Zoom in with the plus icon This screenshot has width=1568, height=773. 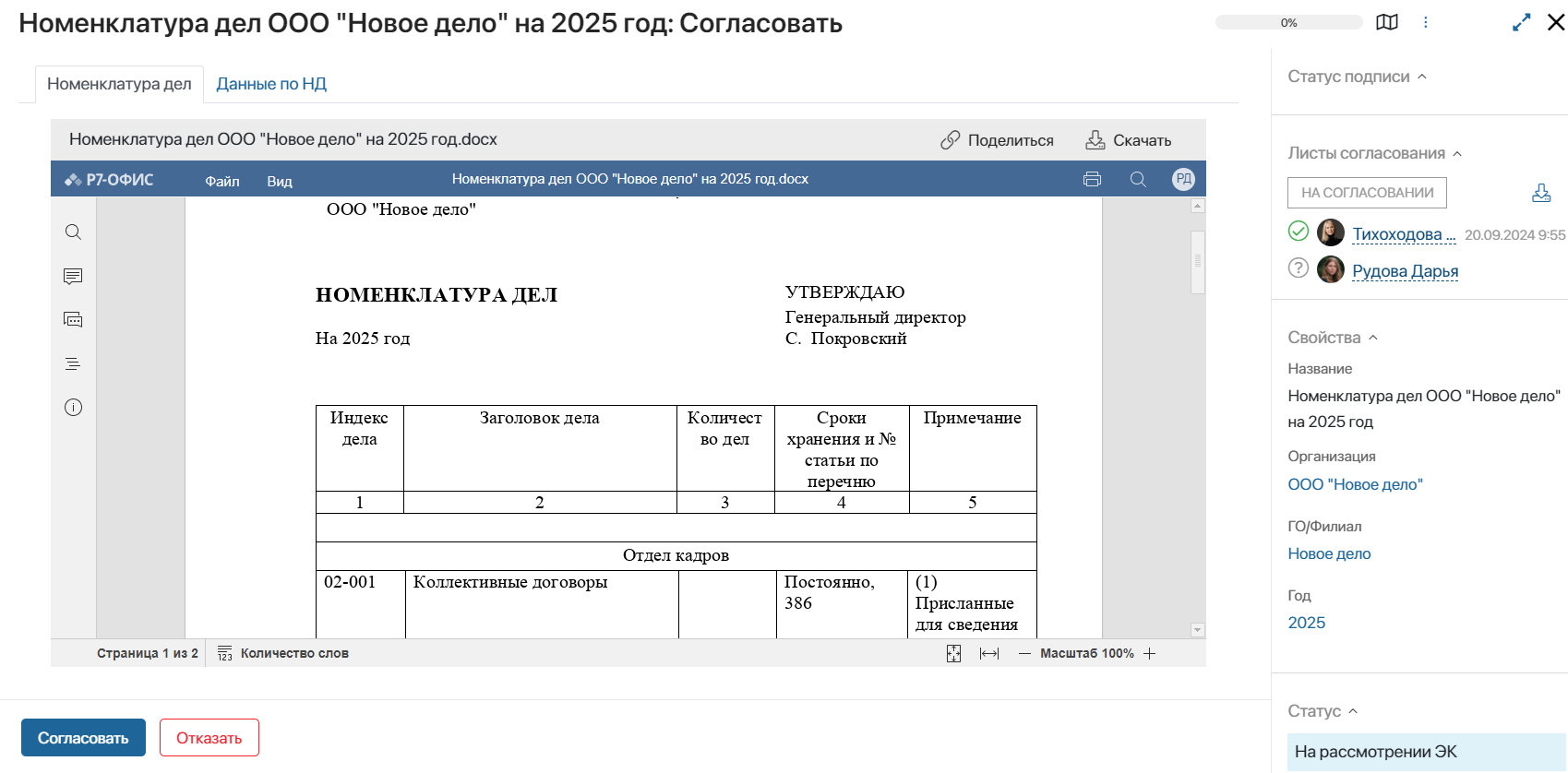point(1149,653)
